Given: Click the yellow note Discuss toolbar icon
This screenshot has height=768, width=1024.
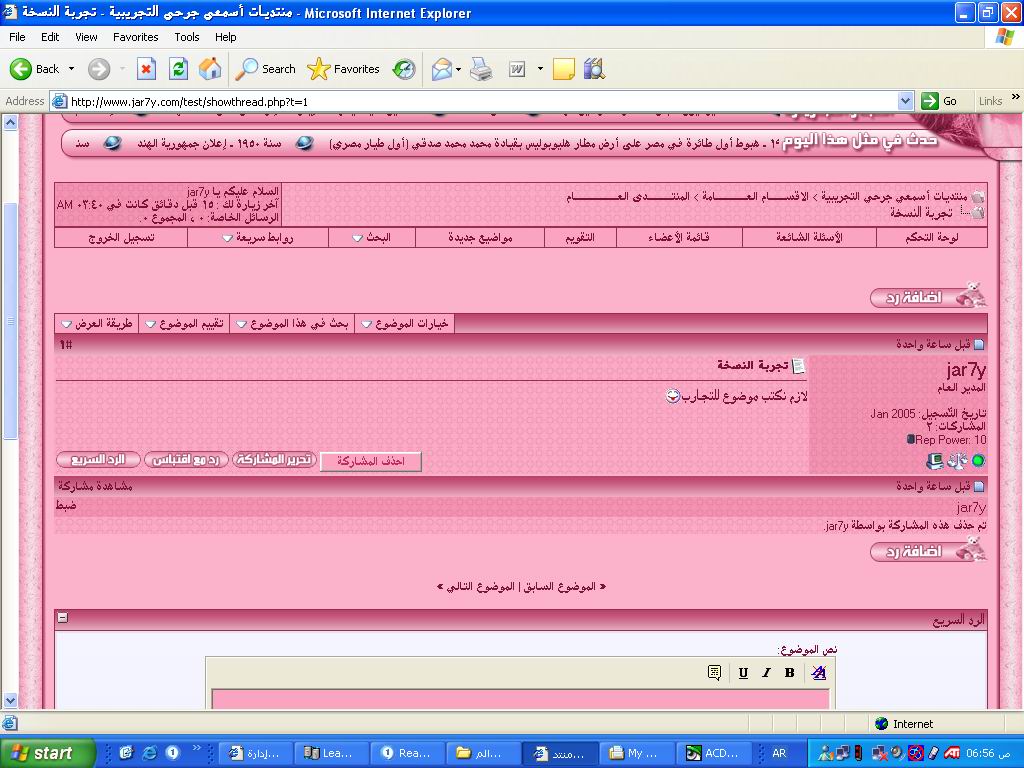Looking at the screenshot, I should pyautogui.click(x=564, y=69).
